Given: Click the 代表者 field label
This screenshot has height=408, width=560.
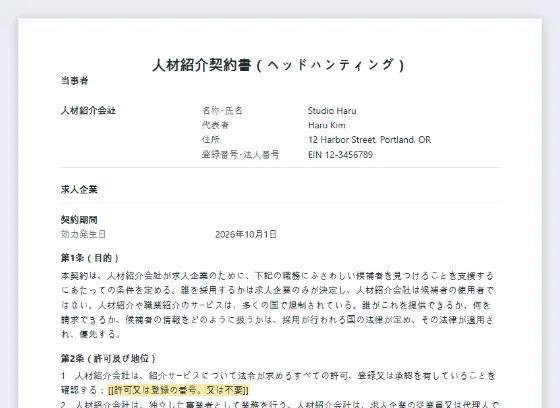Looking at the screenshot, I should pyautogui.click(x=215, y=125).
